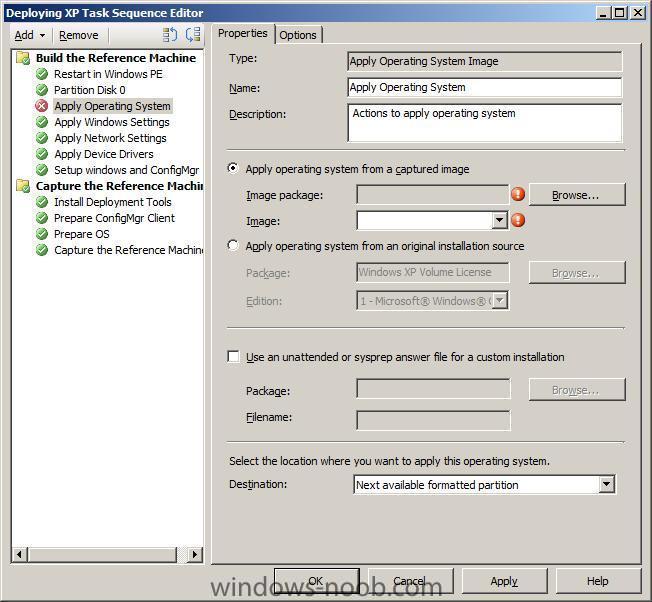Select the Partition Disk 0 step
This screenshot has height=602, width=652.
click(90, 90)
